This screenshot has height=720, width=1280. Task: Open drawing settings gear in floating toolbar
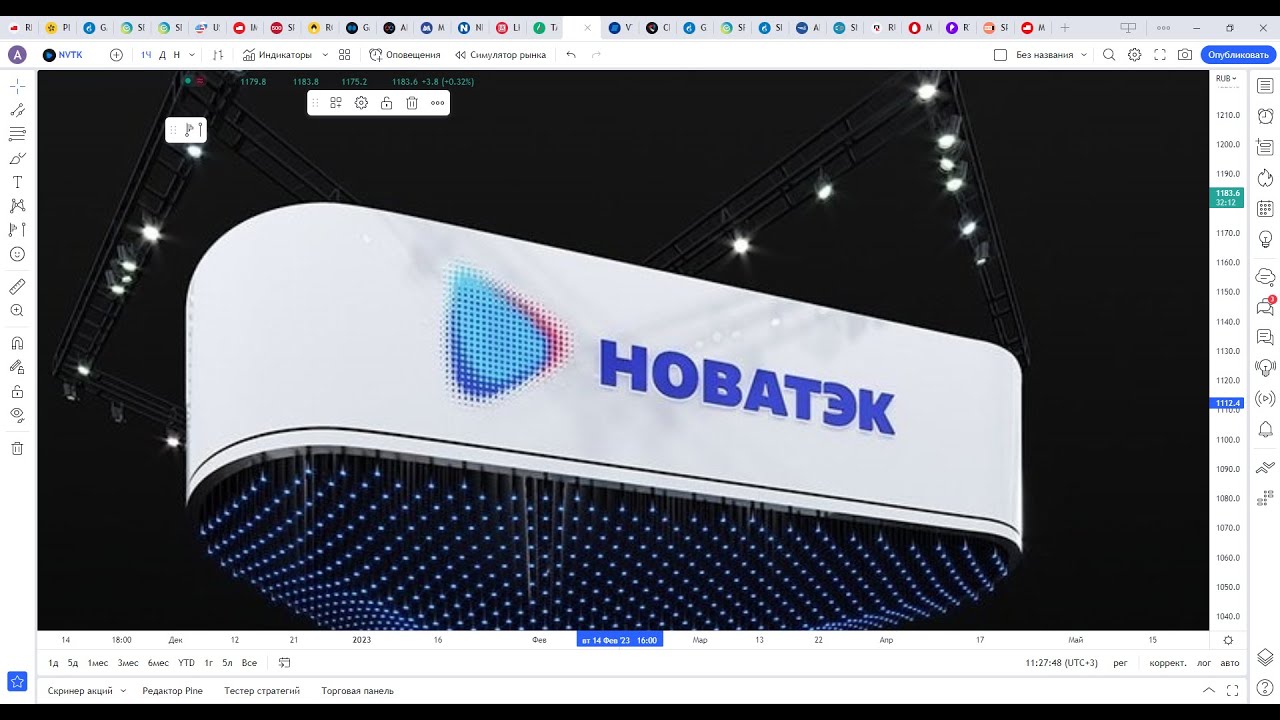361,103
